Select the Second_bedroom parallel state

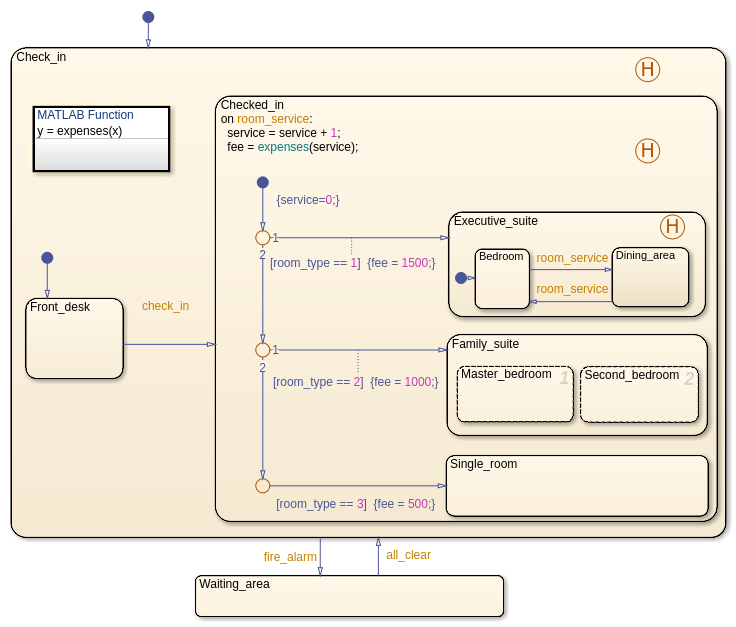(639, 394)
